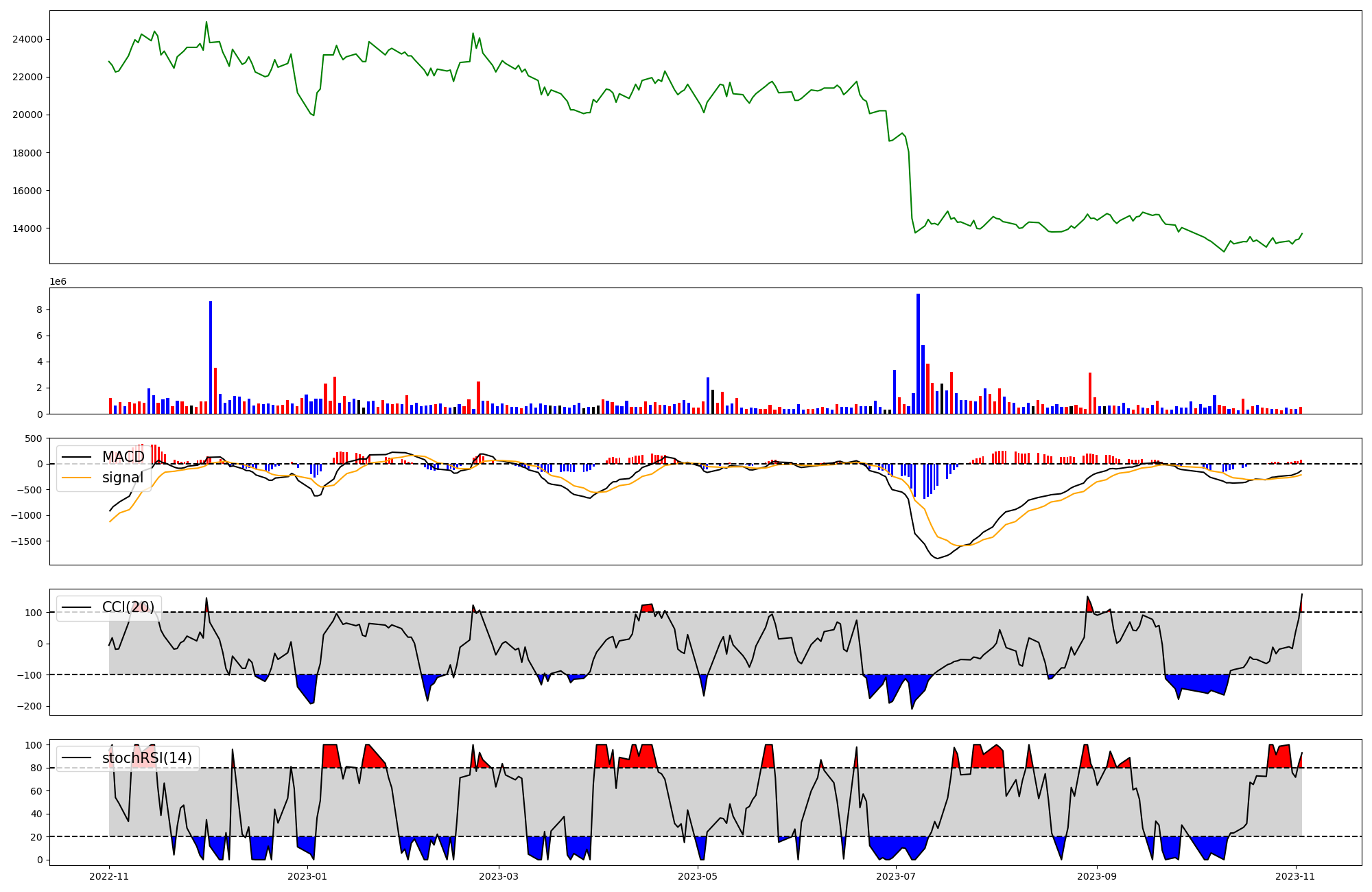This screenshot has width=1372, height=892.
Task: Click the orange signal line legend swatch
Action: 77,478
